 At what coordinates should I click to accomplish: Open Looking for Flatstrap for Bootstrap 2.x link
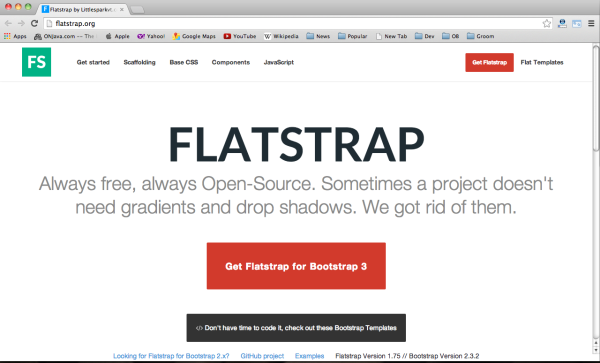pyautogui.click(x=171, y=356)
